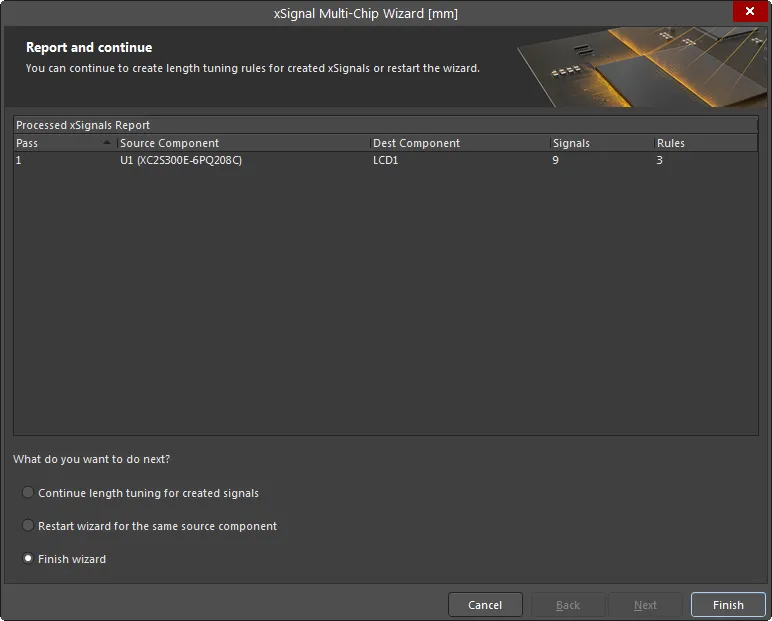This screenshot has height=621, width=772.
Task: Click the Finish button
Action: (x=728, y=605)
